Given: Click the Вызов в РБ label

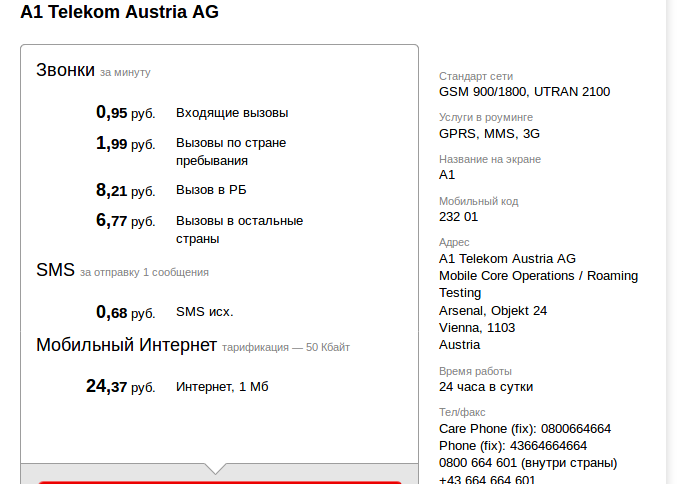Looking at the screenshot, I should (211, 190).
